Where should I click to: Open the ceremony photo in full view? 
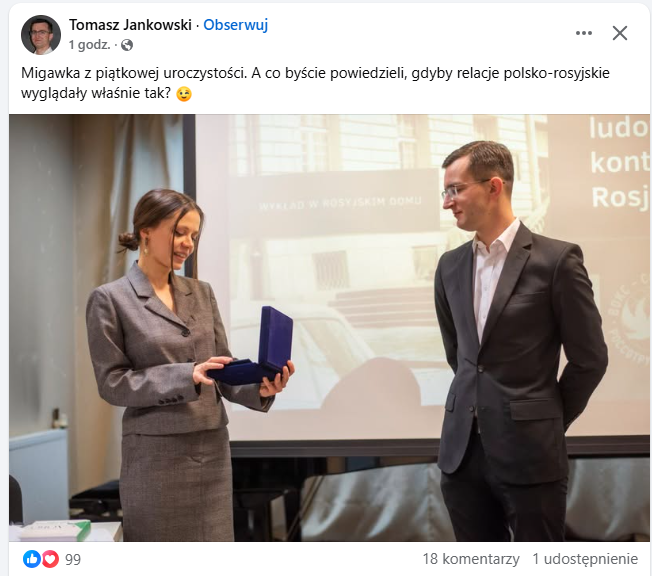(329, 328)
